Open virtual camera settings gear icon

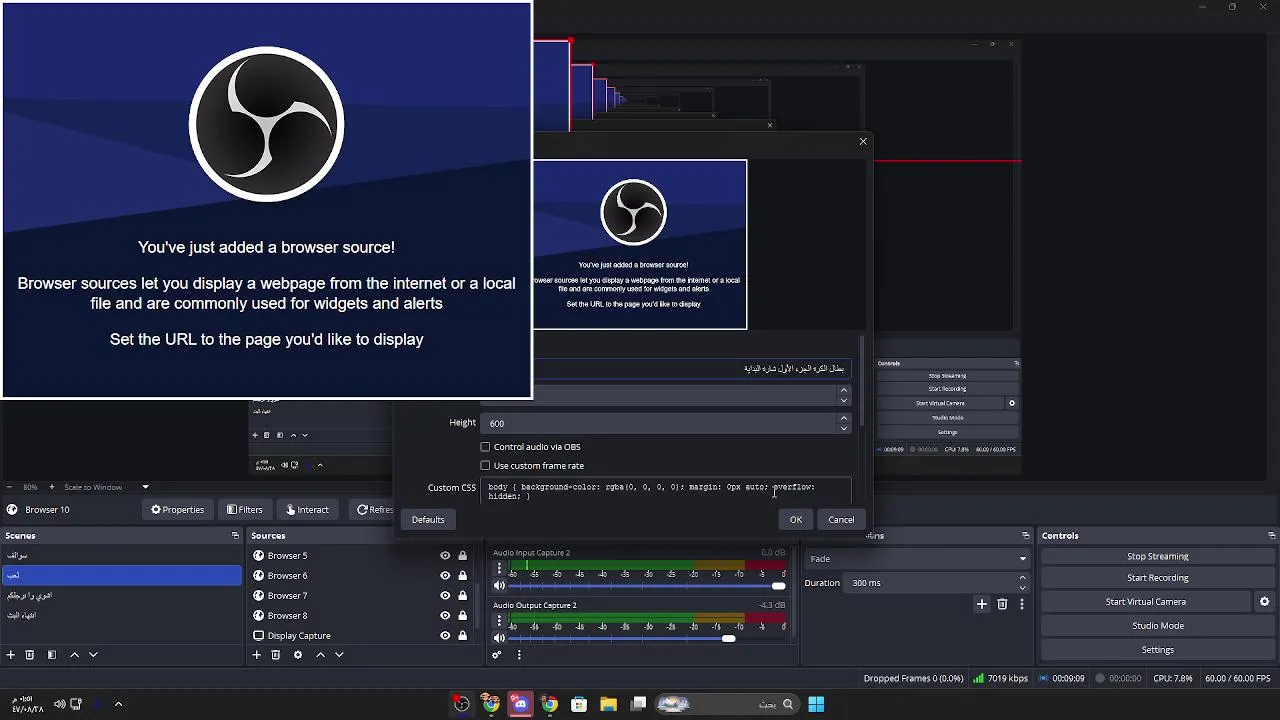[1264, 602]
